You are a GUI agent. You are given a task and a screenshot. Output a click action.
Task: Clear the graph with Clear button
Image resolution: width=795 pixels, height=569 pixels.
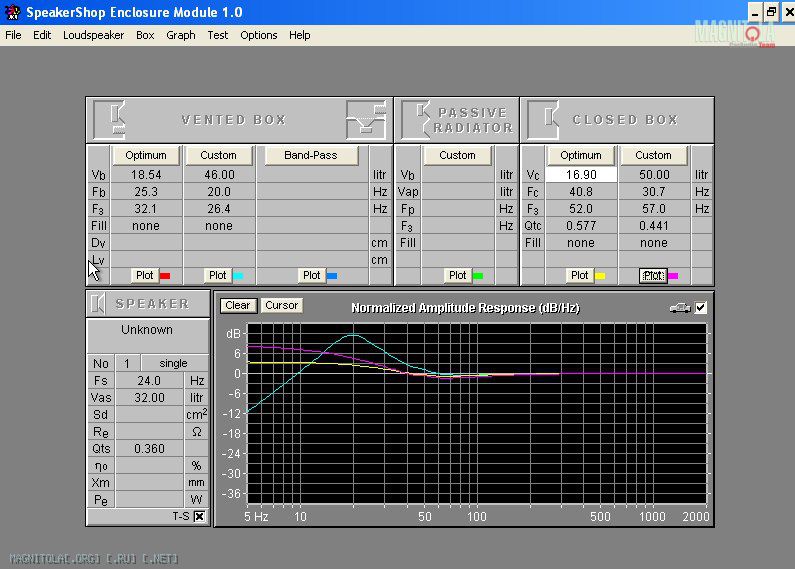(x=238, y=305)
